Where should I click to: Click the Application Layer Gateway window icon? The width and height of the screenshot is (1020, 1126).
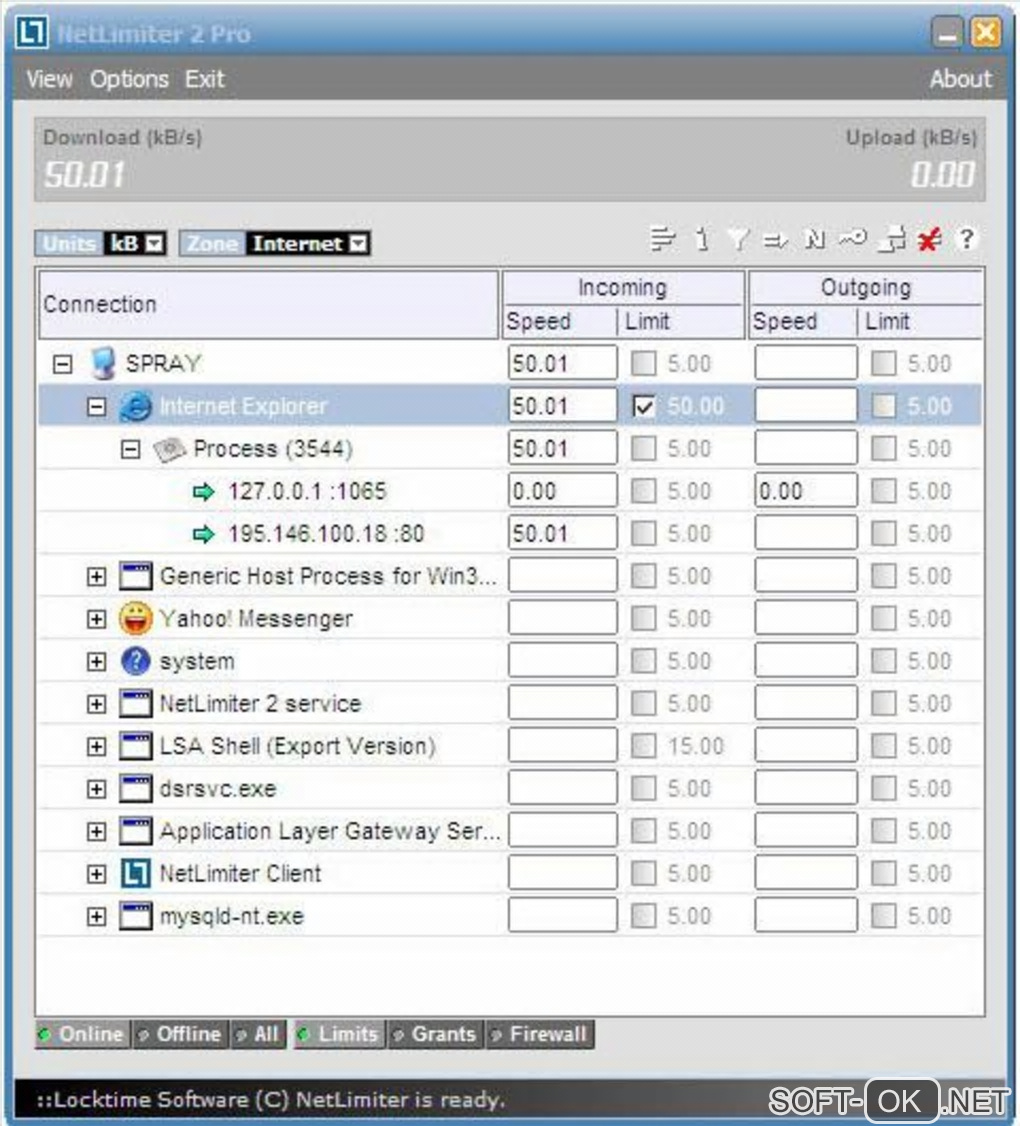[x=135, y=831]
